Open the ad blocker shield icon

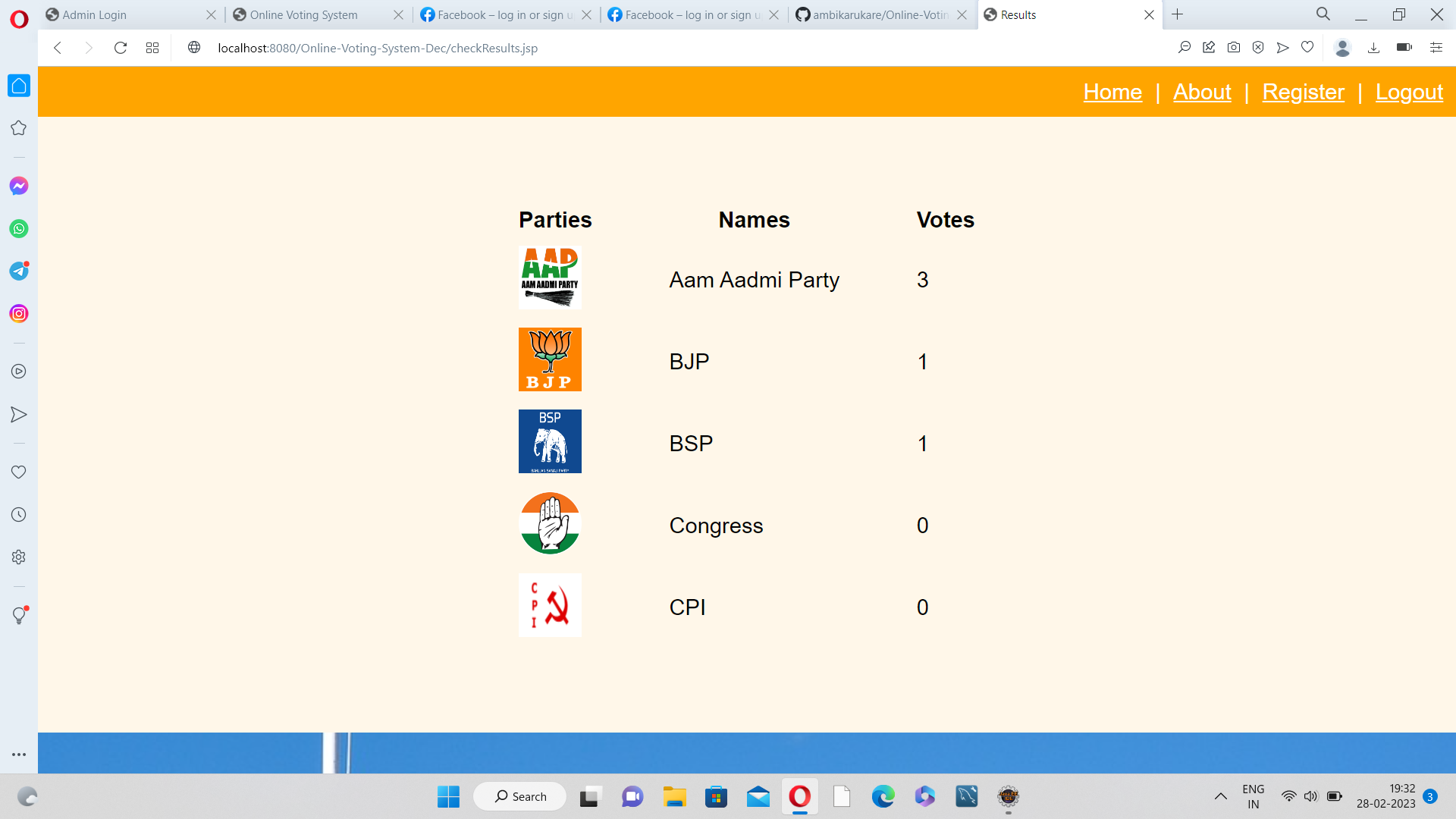[1259, 47]
